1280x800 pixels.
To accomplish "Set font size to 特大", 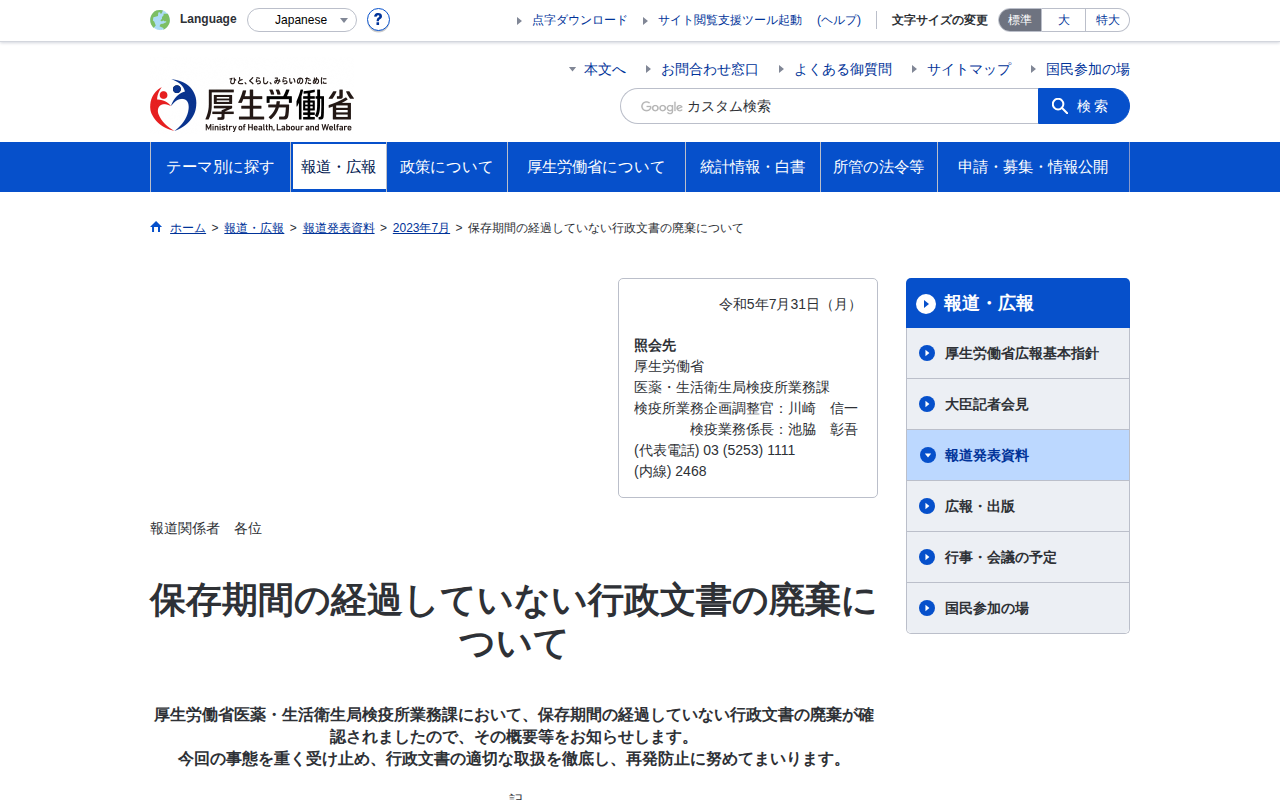I will coord(1108,20).
